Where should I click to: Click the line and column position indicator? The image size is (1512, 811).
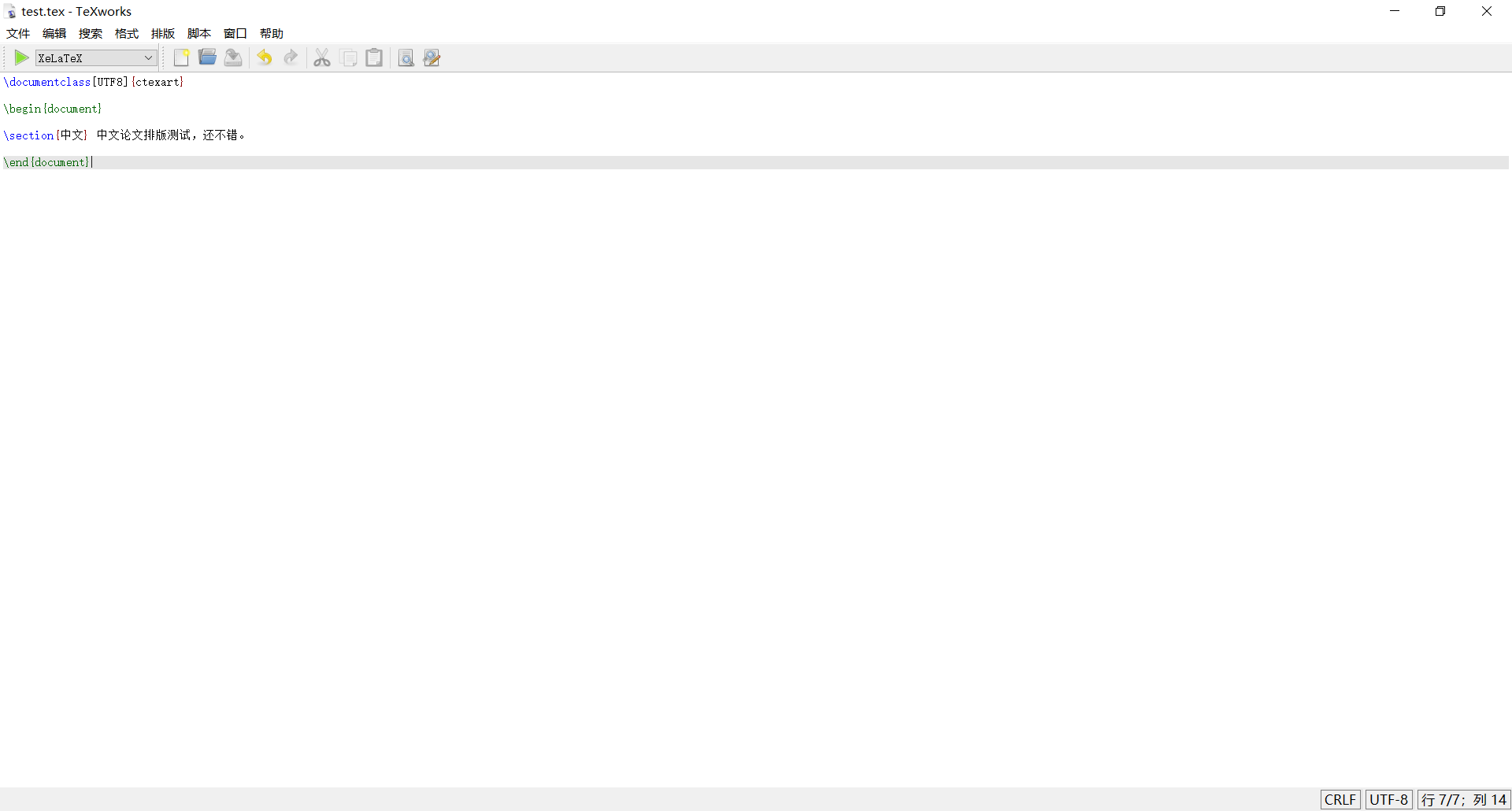coord(1464,799)
